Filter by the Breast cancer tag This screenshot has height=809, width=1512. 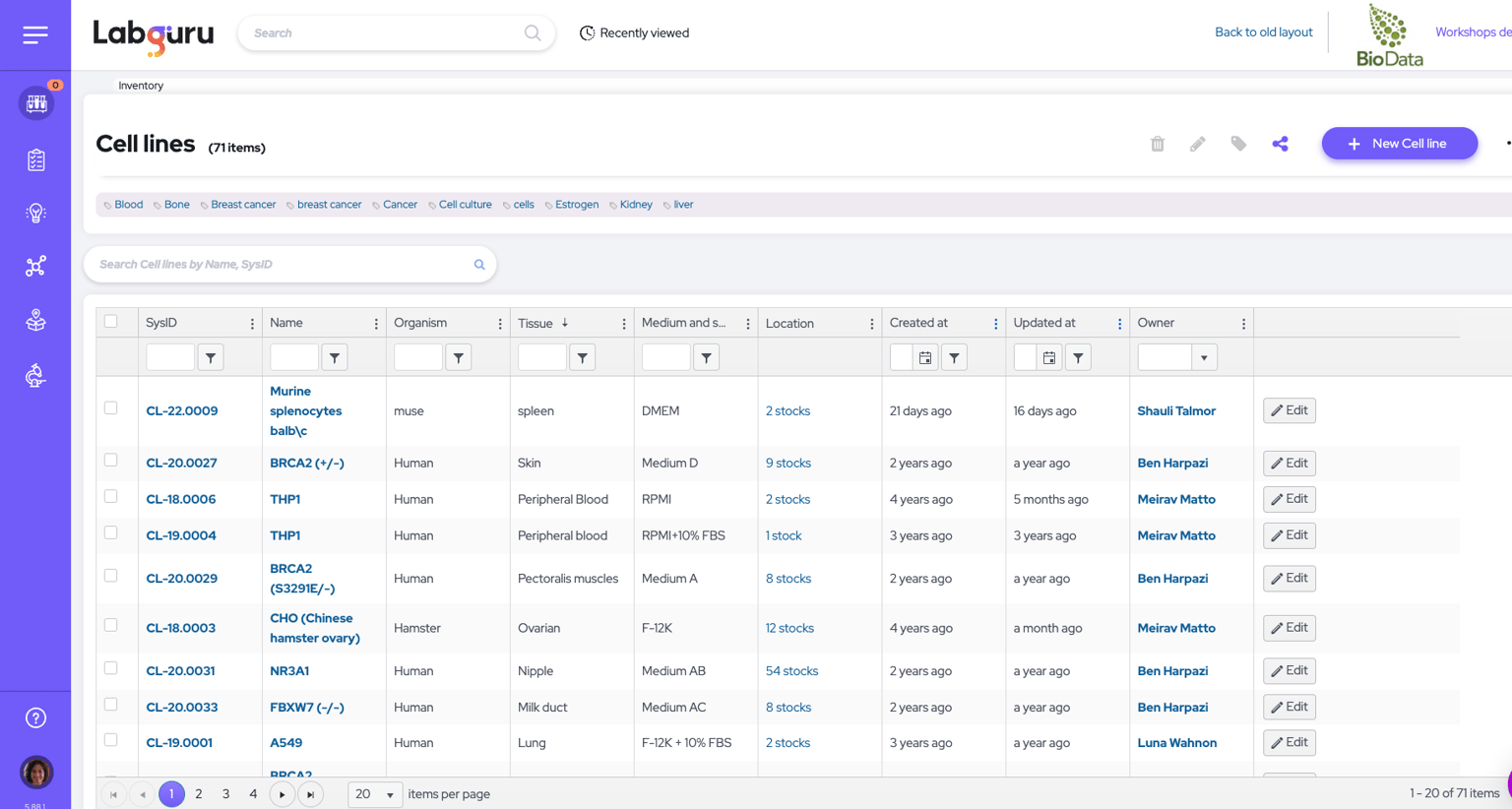(242, 205)
